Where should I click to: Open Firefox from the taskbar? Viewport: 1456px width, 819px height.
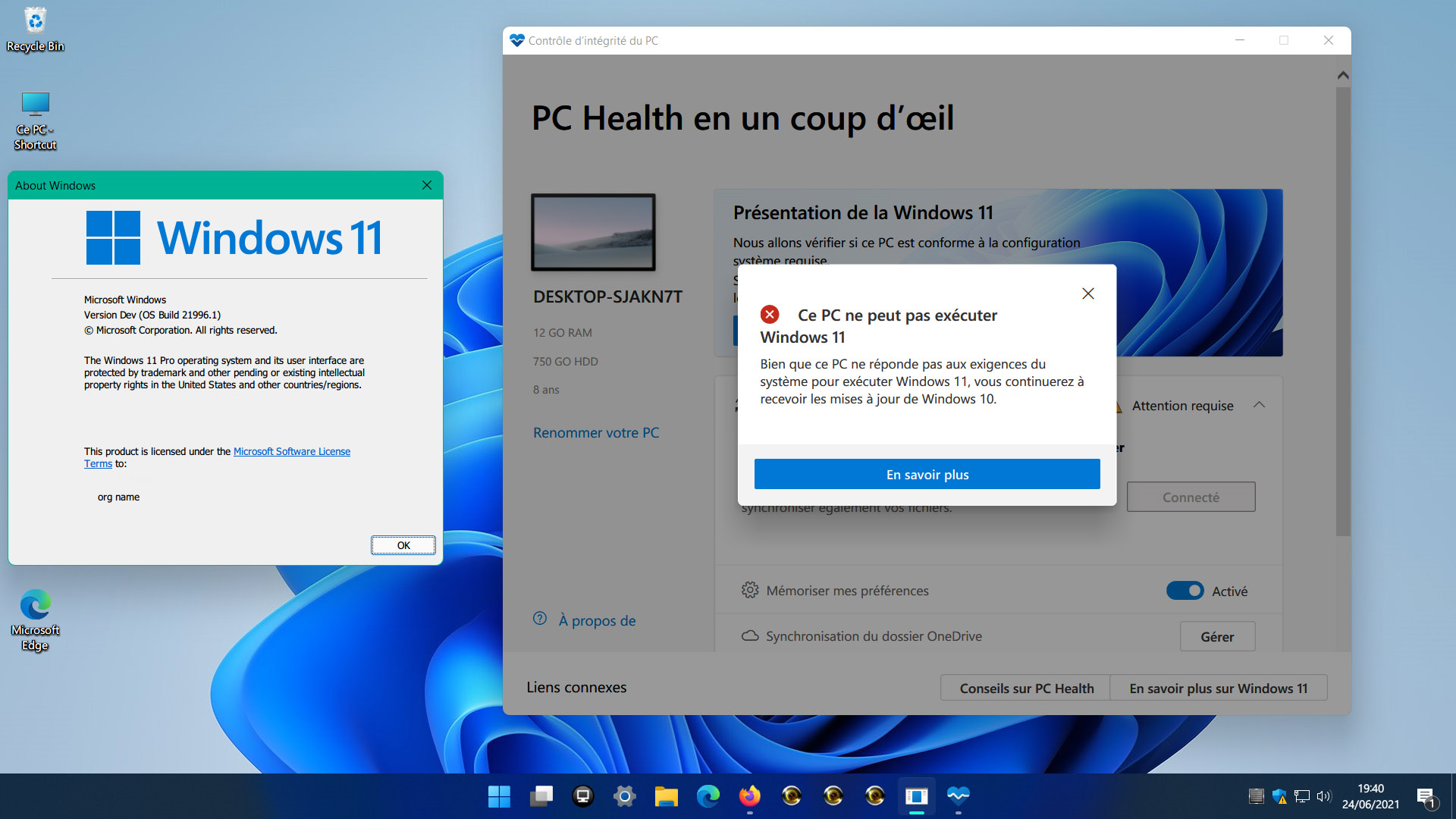(x=749, y=796)
